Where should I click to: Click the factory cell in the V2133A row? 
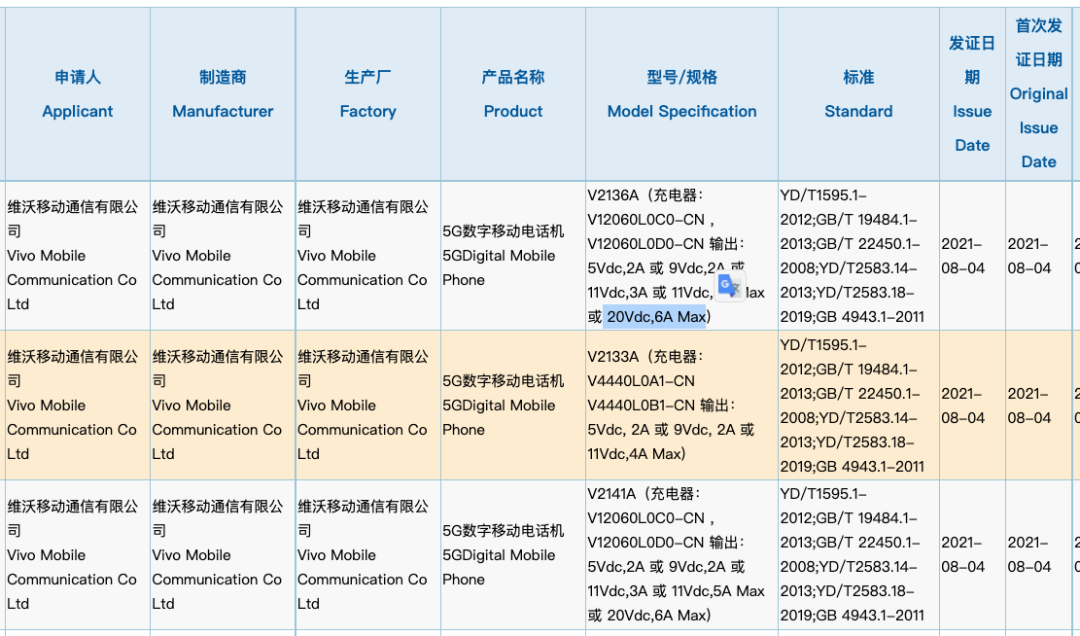(368, 405)
